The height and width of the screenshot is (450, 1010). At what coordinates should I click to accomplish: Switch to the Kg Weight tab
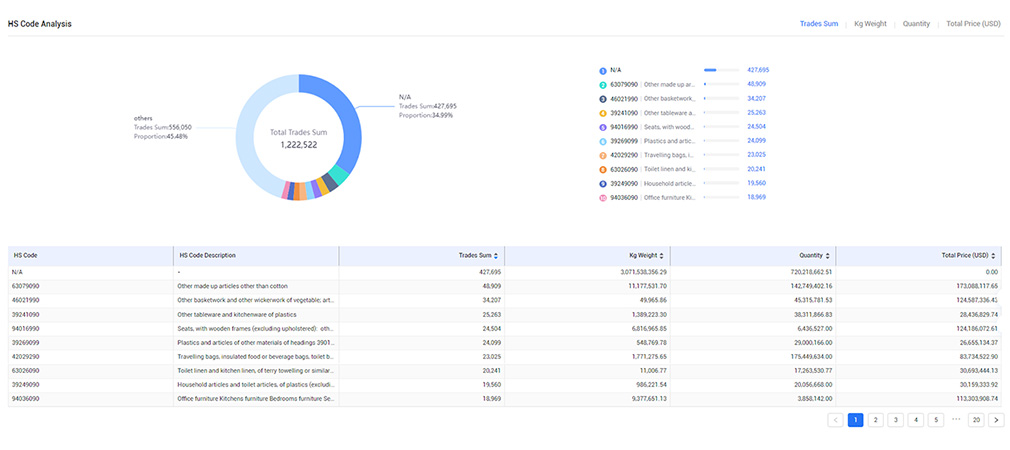pos(870,23)
